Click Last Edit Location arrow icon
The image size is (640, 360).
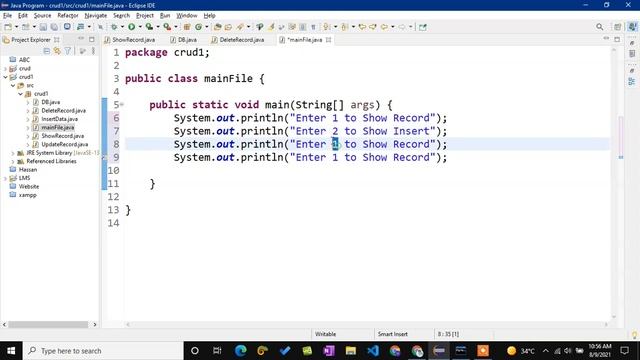(x=362, y=27)
